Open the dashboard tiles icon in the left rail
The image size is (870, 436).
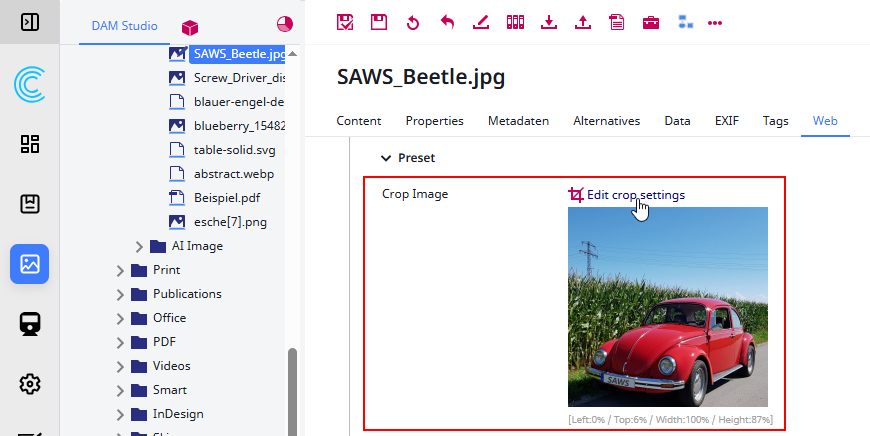pyautogui.click(x=29, y=144)
